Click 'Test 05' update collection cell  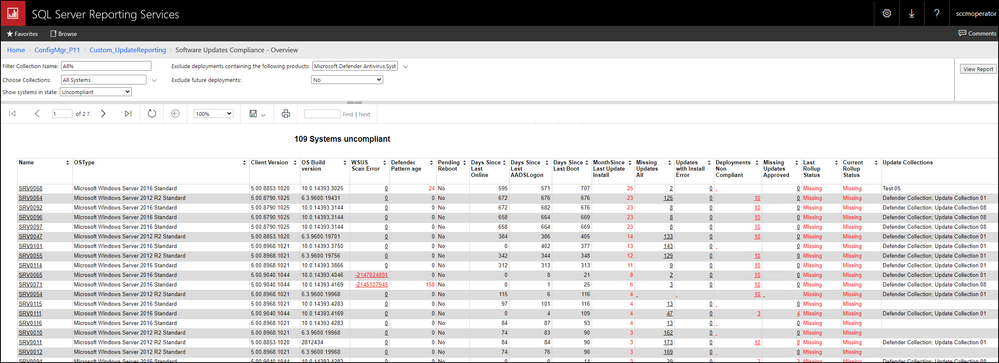[x=892, y=189]
